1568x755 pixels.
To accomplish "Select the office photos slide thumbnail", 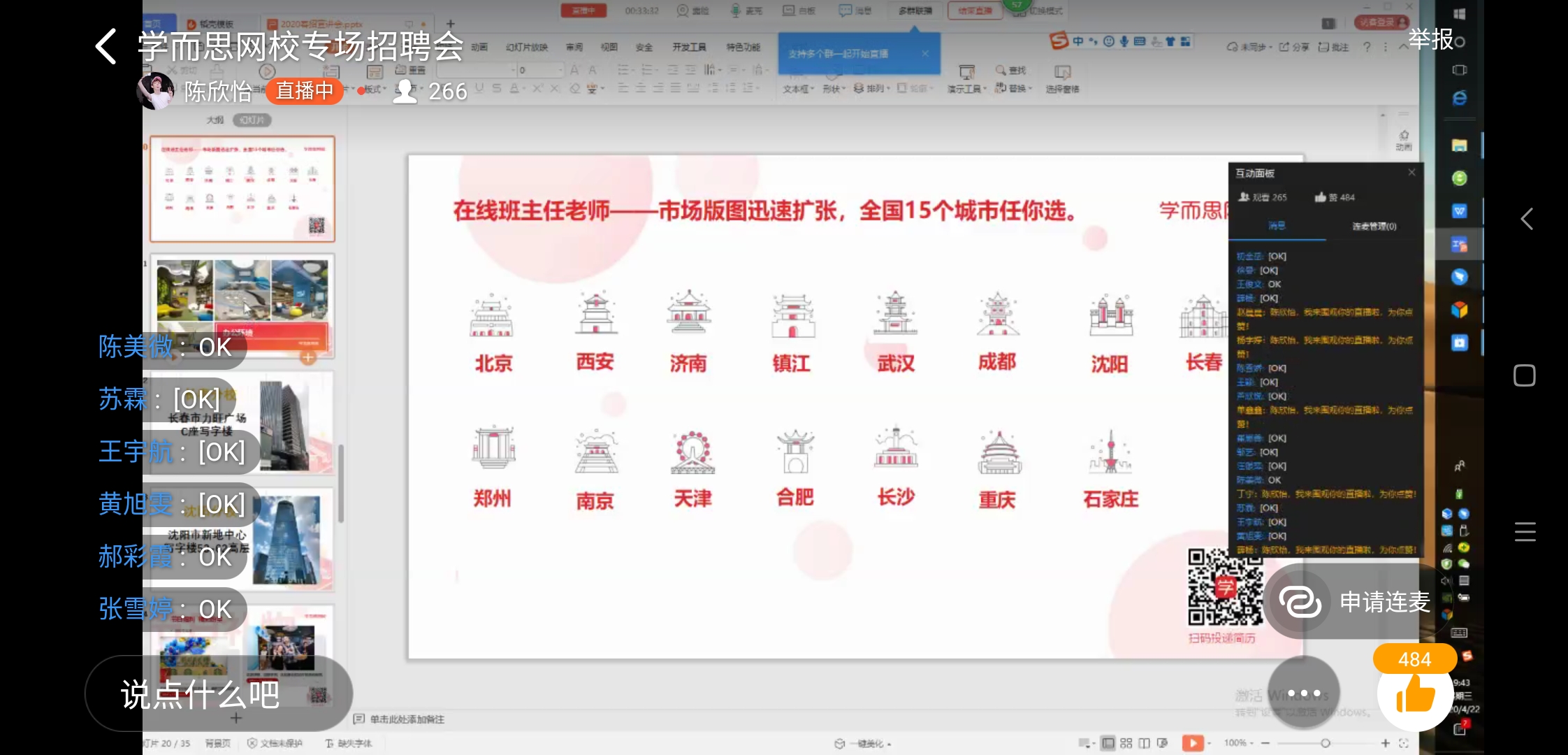I will pos(242,305).
